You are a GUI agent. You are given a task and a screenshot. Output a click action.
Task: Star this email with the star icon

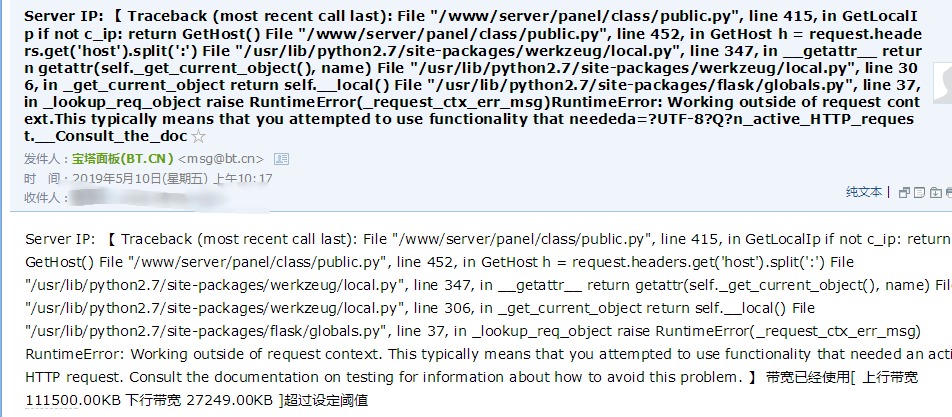(x=198, y=137)
